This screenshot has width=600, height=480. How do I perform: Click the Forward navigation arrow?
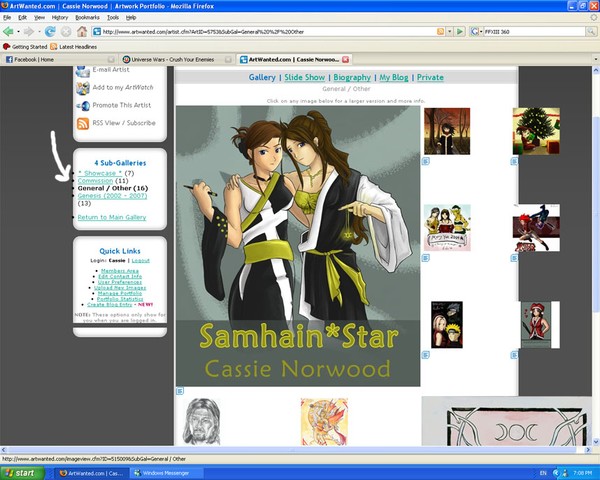29,31
